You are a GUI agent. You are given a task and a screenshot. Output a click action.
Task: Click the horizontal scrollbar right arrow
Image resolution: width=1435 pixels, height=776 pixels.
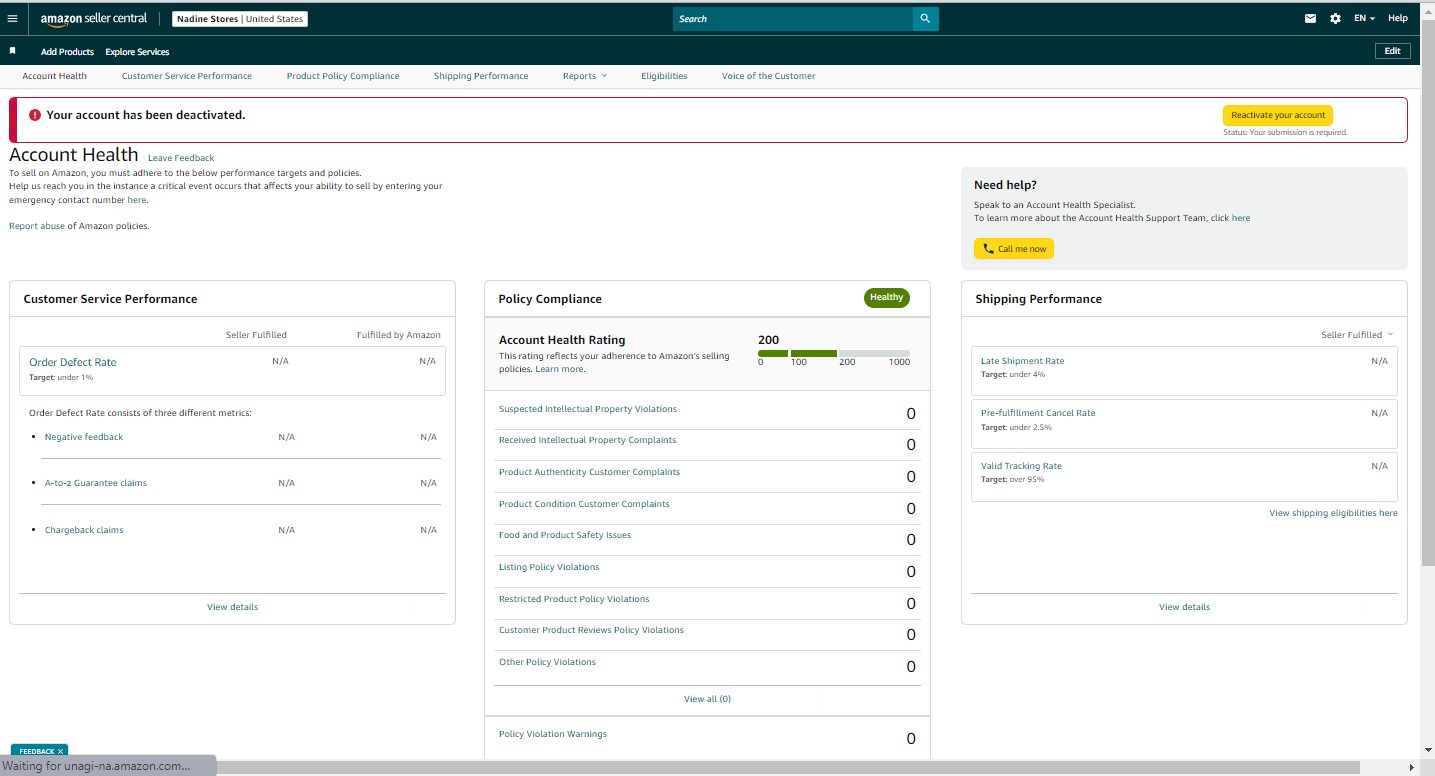pos(1412,767)
